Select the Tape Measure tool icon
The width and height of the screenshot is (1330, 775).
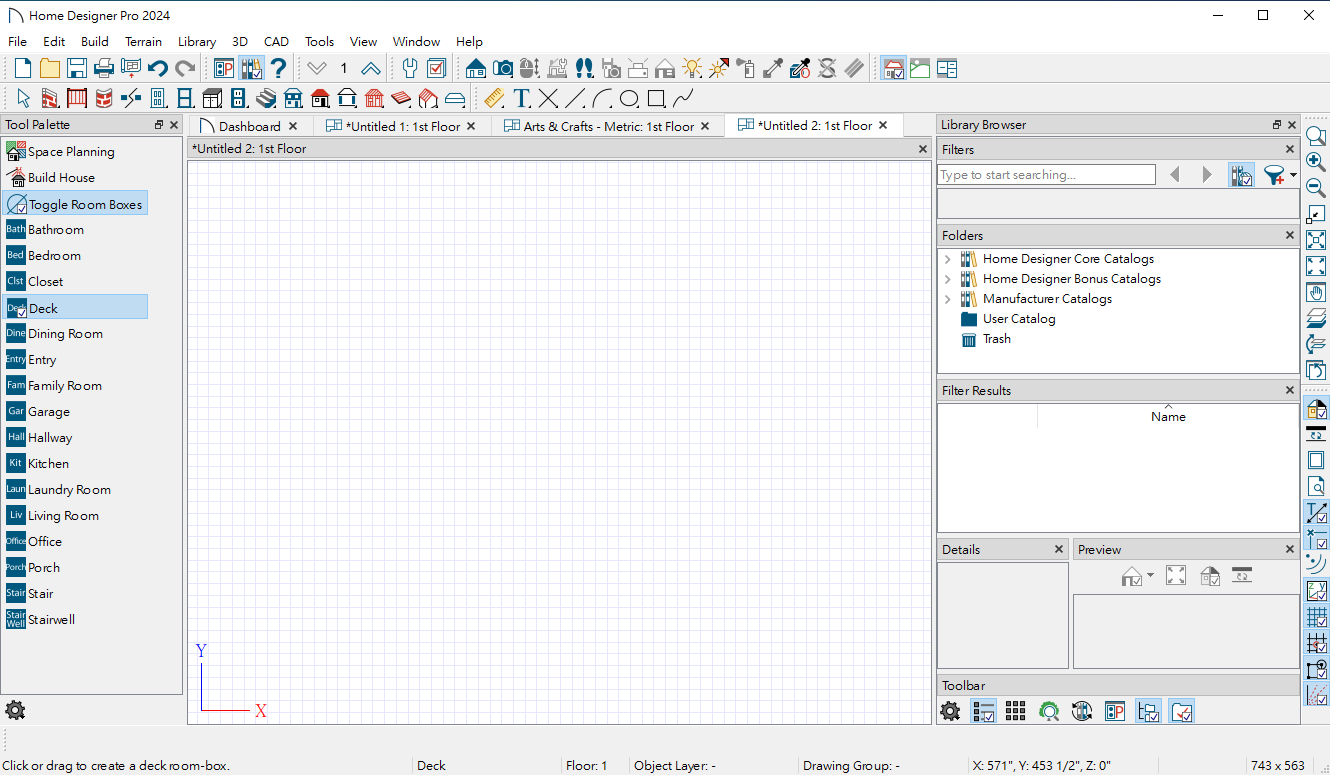pyautogui.click(x=494, y=98)
